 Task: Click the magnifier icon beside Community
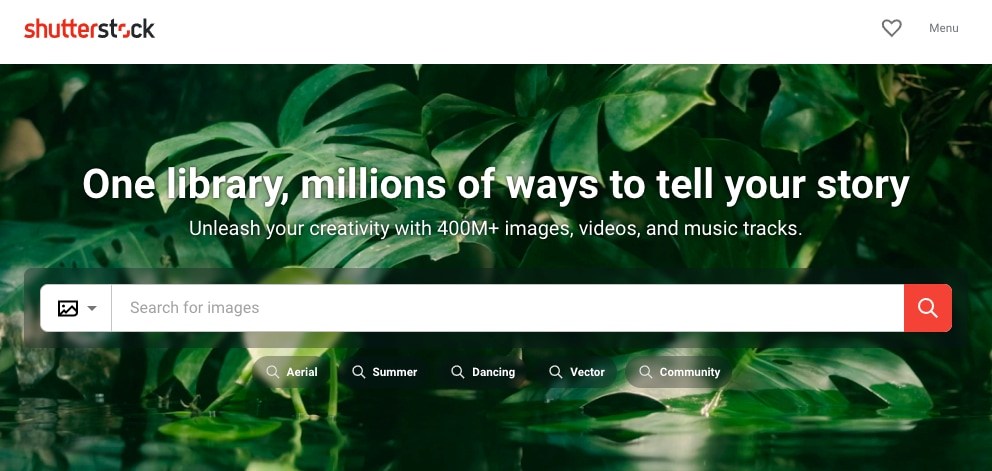(x=646, y=372)
